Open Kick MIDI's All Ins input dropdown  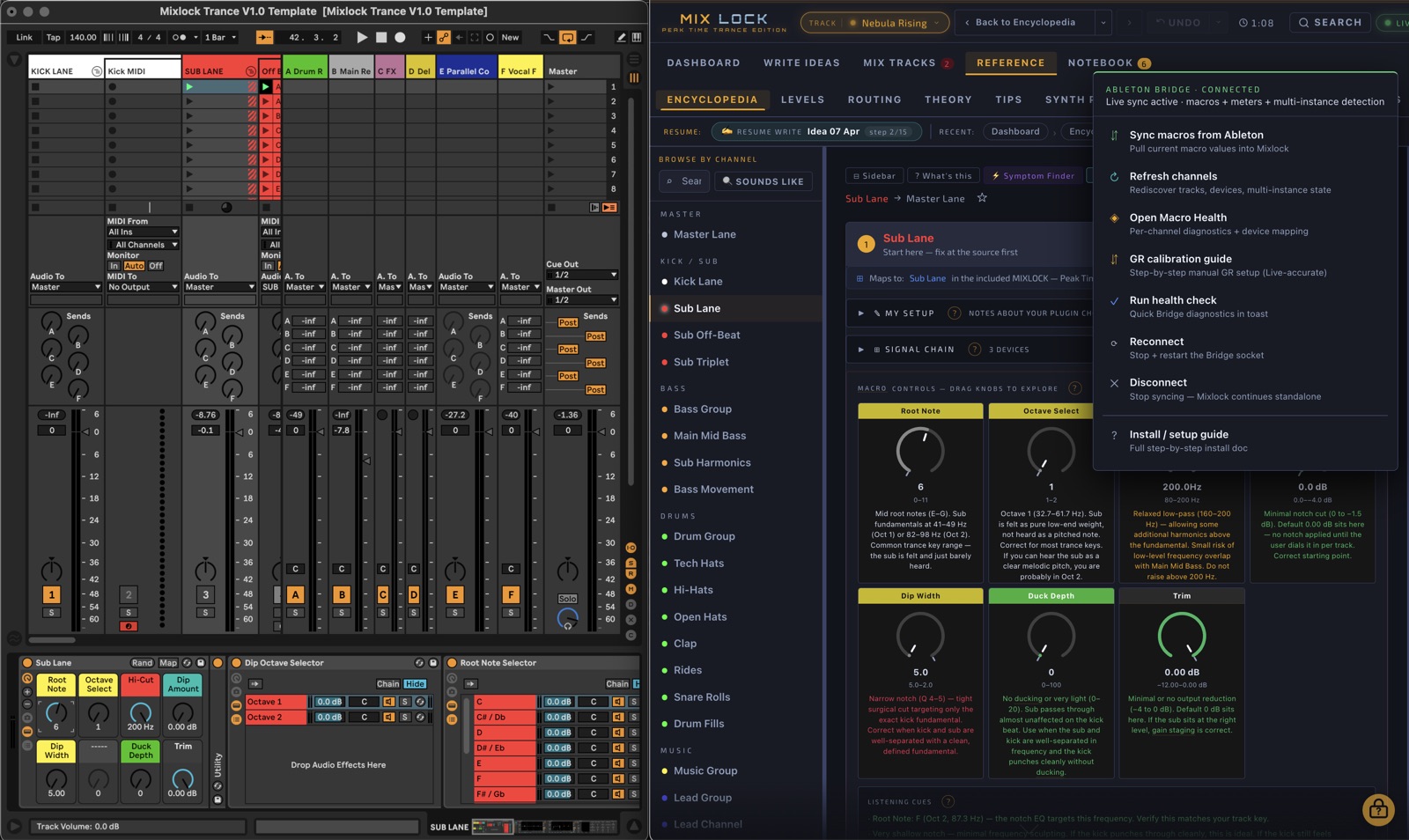click(143, 232)
